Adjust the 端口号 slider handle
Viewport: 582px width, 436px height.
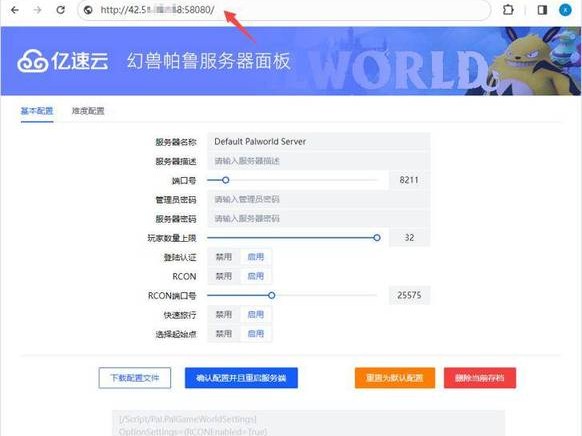[x=225, y=180]
